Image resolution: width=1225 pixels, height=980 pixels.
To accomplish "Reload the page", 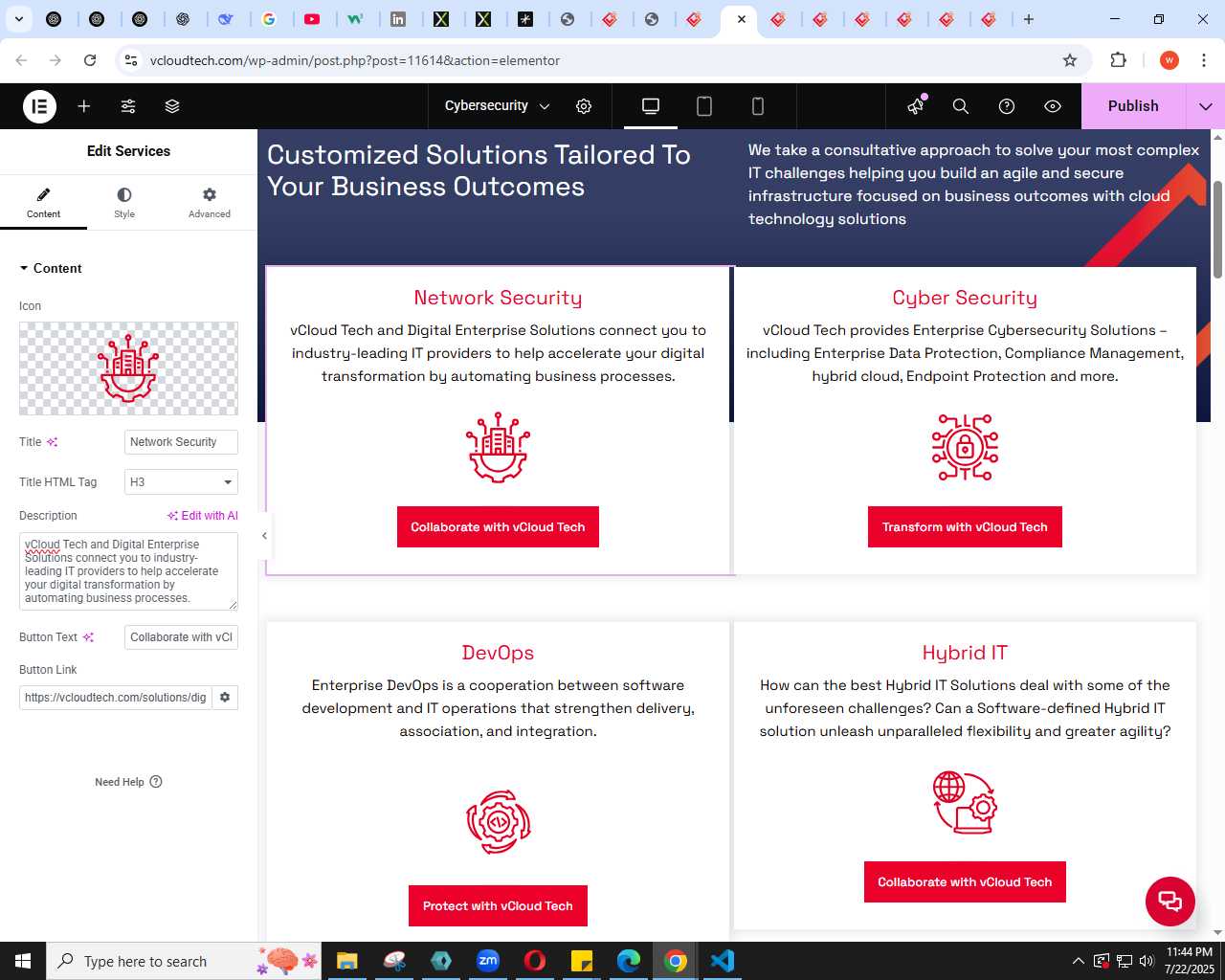I will (x=90, y=60).
